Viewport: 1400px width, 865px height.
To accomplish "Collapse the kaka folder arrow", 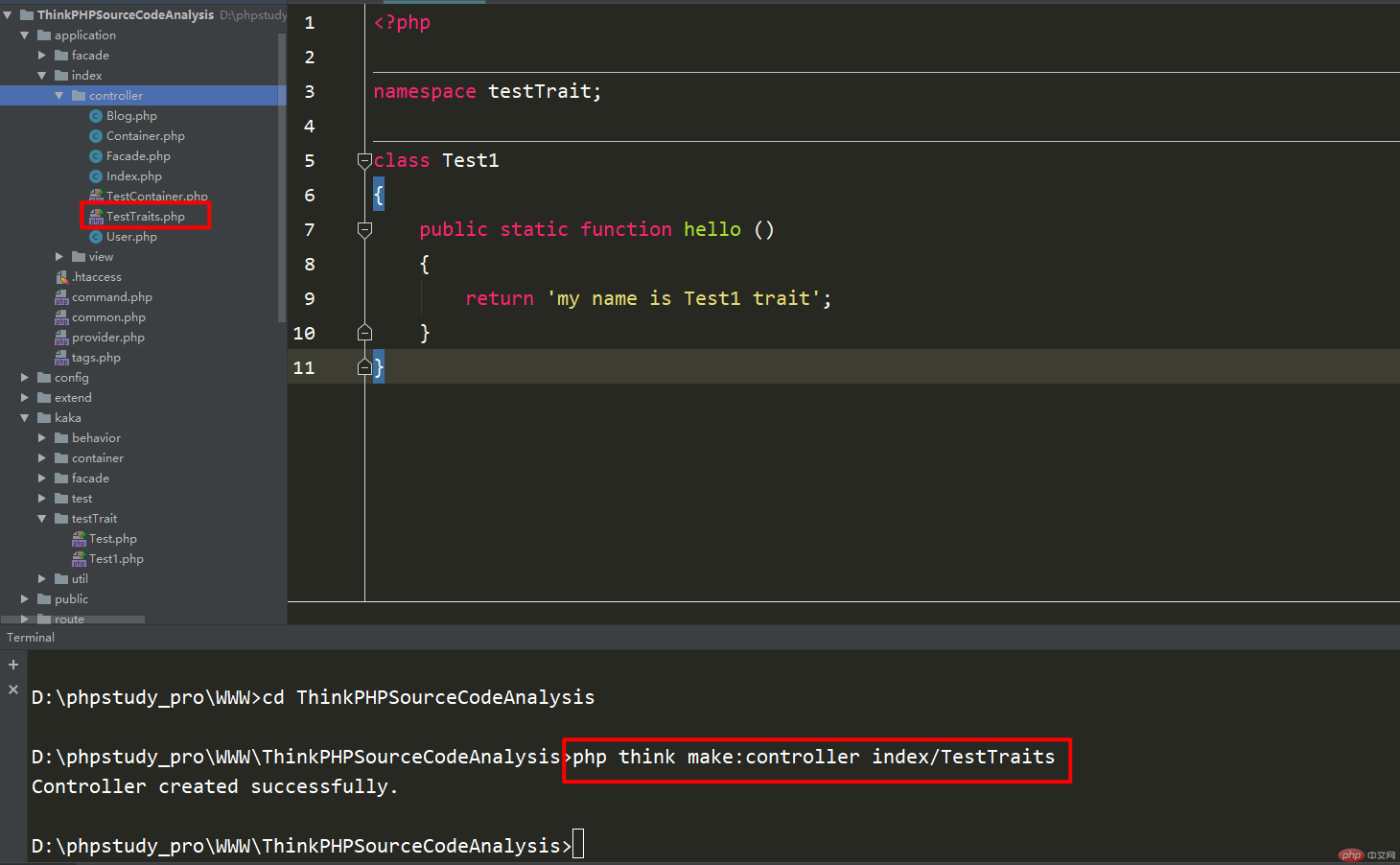I will 25,418.
